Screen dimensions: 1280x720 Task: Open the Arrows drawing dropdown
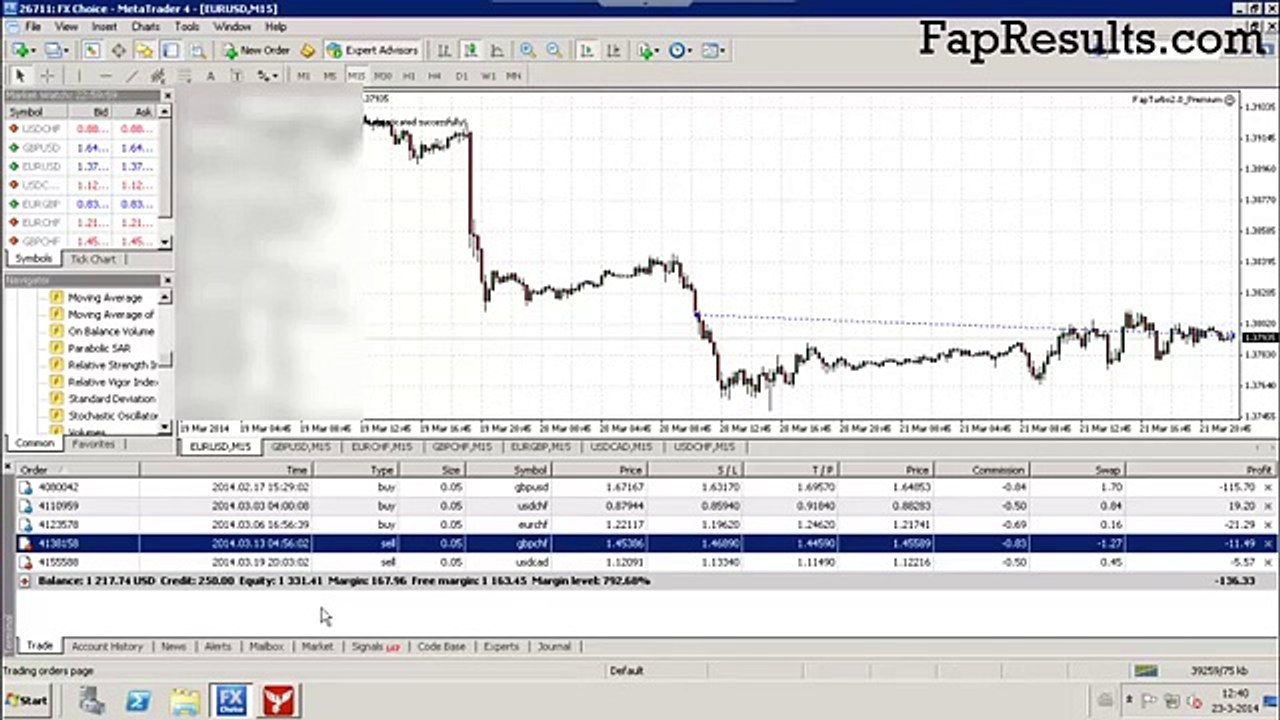(x=267, y=75)
